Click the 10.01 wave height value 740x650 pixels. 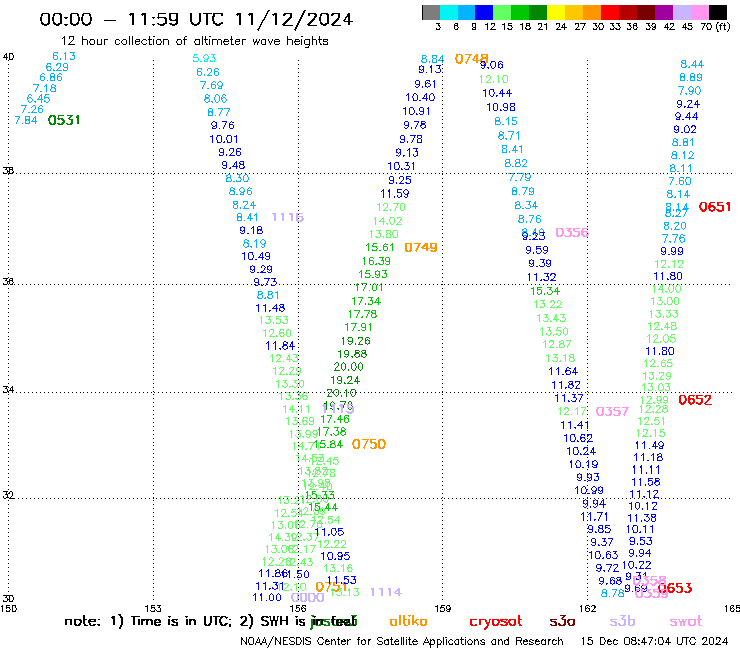[x=224, y=139]
